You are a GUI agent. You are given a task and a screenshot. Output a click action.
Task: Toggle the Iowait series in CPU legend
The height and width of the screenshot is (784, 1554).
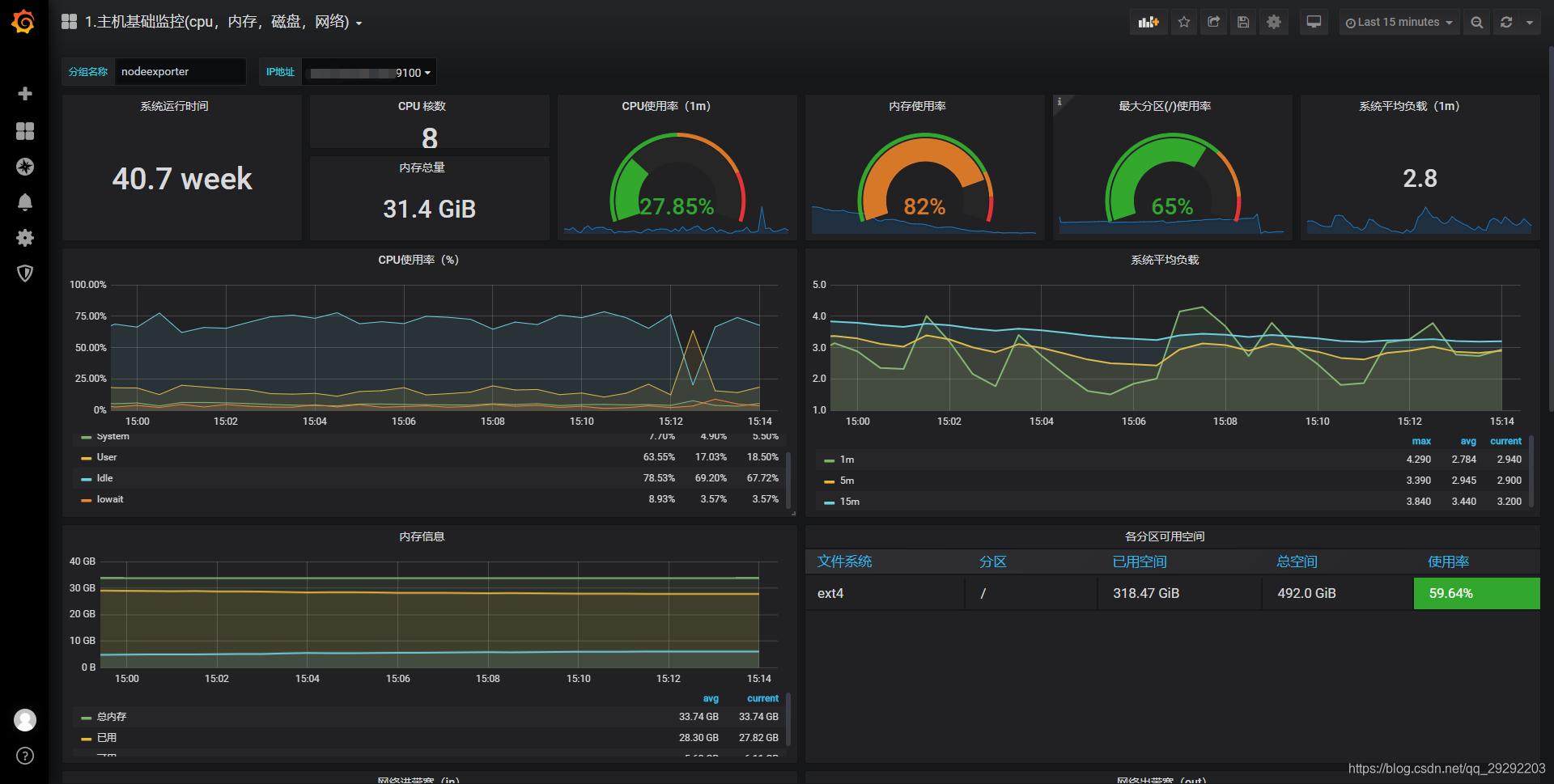tap(110, 499)
